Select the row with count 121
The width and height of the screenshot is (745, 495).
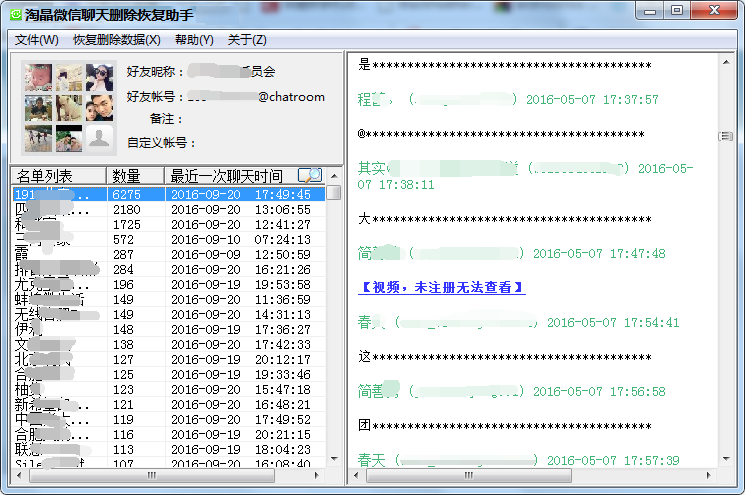pos(169,405)
